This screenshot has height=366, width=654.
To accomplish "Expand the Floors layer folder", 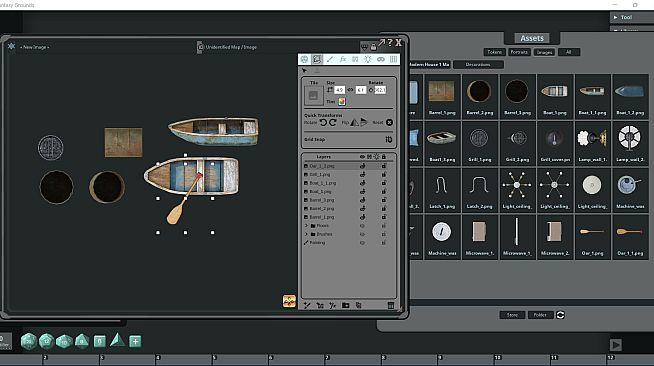I will coord(307,226).
